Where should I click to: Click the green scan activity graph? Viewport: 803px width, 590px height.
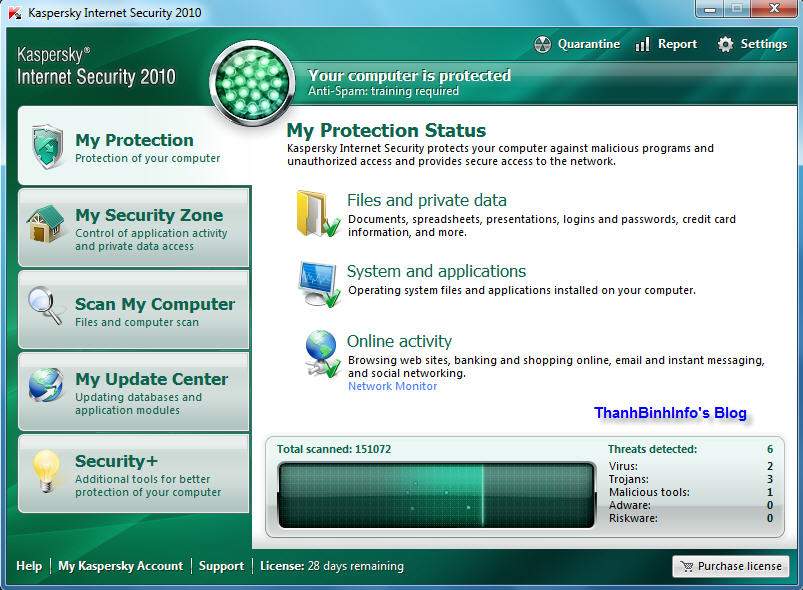pyautogui.click(x=436, y=495)
